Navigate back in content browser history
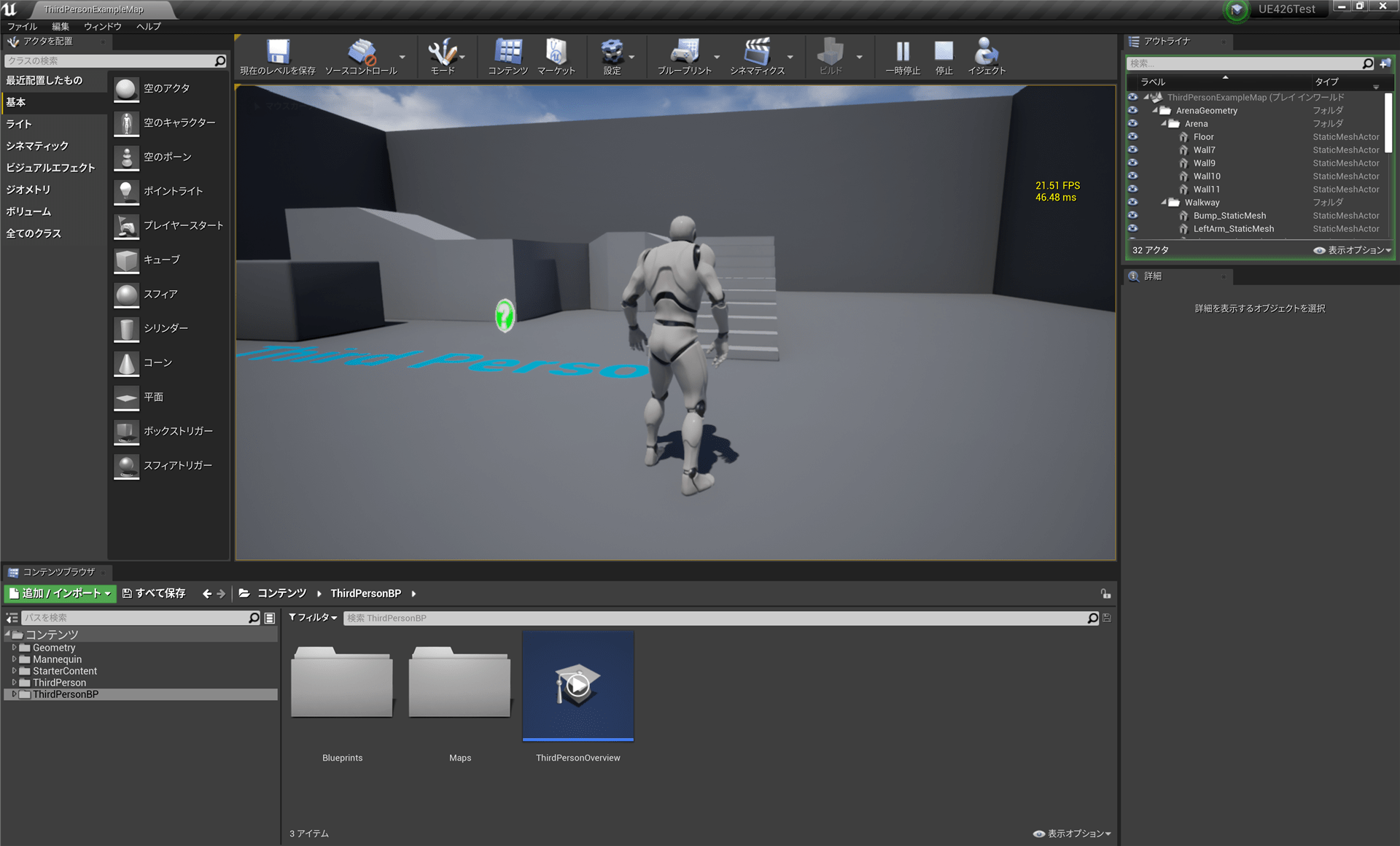This screenshot has width=1400, height=846. click(207, 594)
